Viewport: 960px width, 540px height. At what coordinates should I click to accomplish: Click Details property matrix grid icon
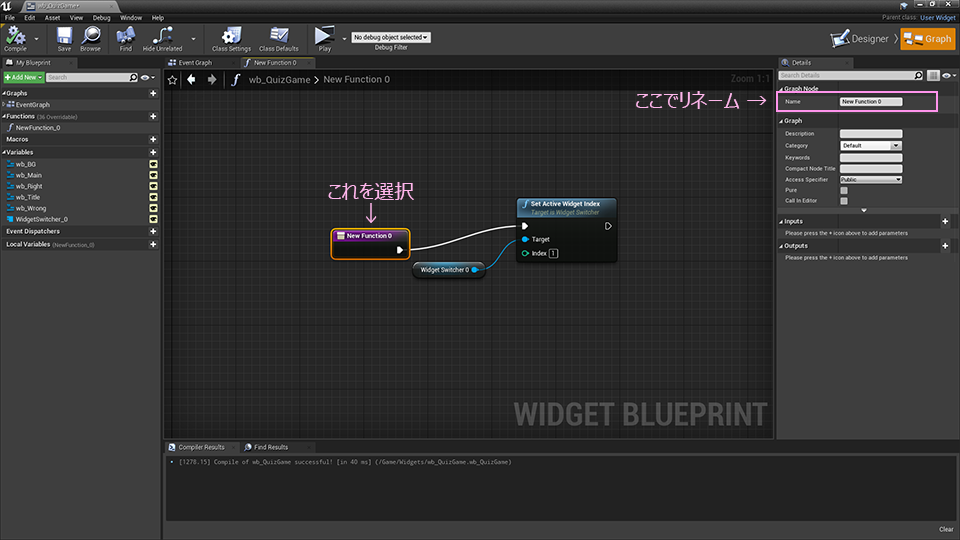933,75
